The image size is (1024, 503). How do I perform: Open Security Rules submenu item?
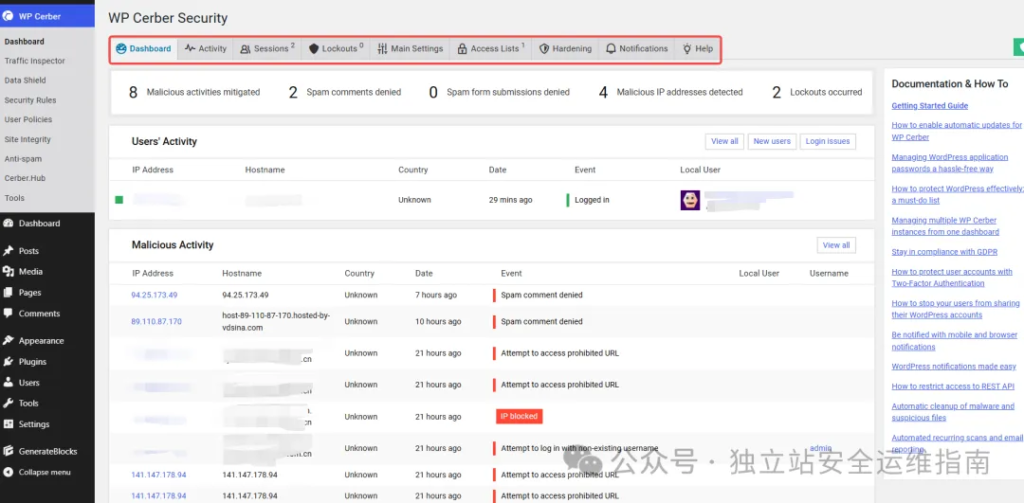(30, 100)
